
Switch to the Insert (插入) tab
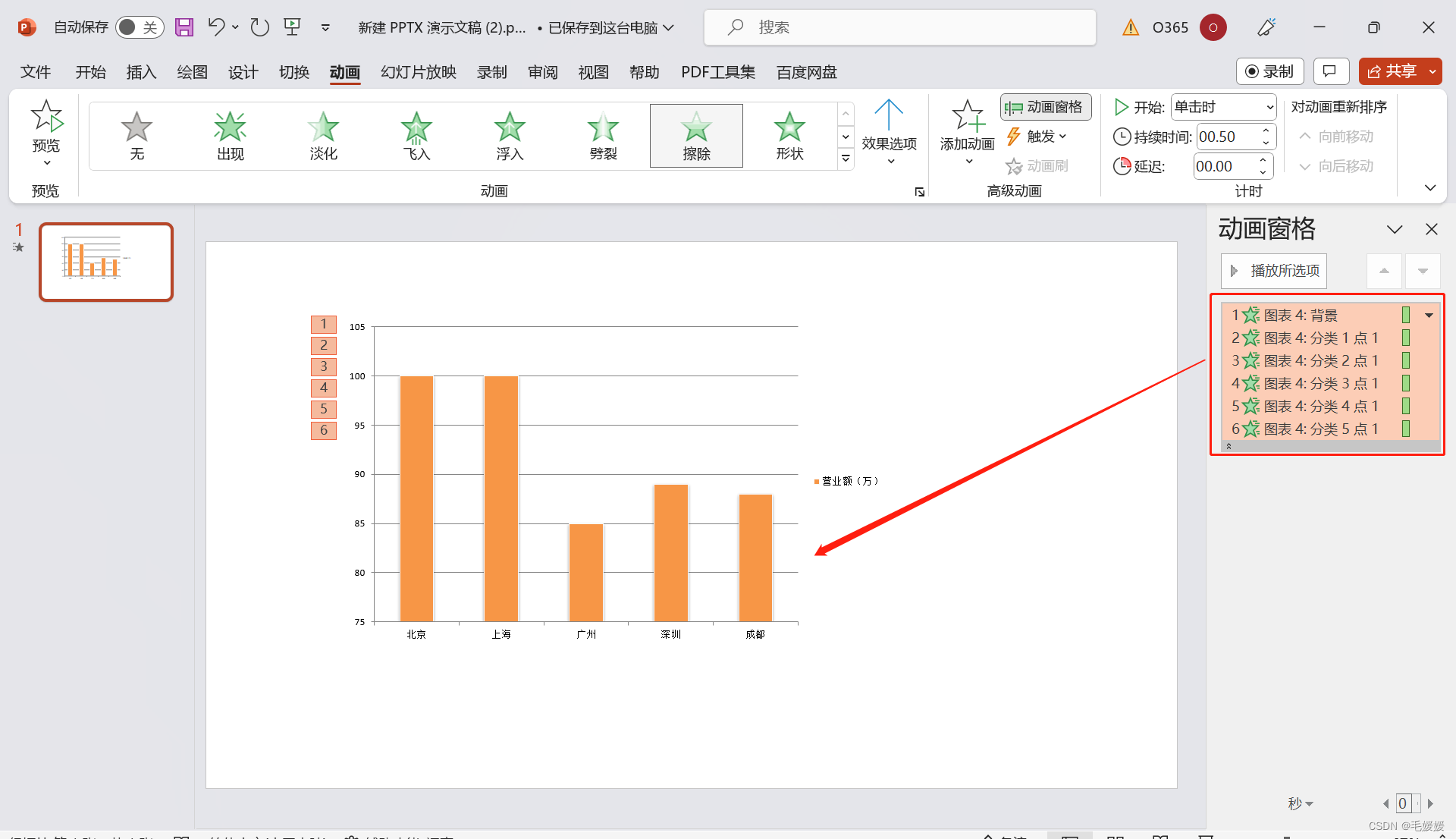[141, 72]
